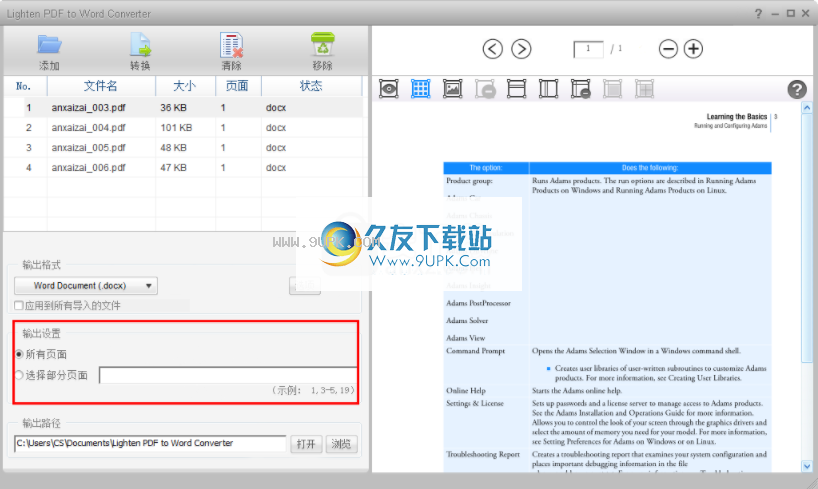Viewport: 818px width, 489px height.
Task: Click the preview scrollbar down arrow
Action: coord(807,466)
